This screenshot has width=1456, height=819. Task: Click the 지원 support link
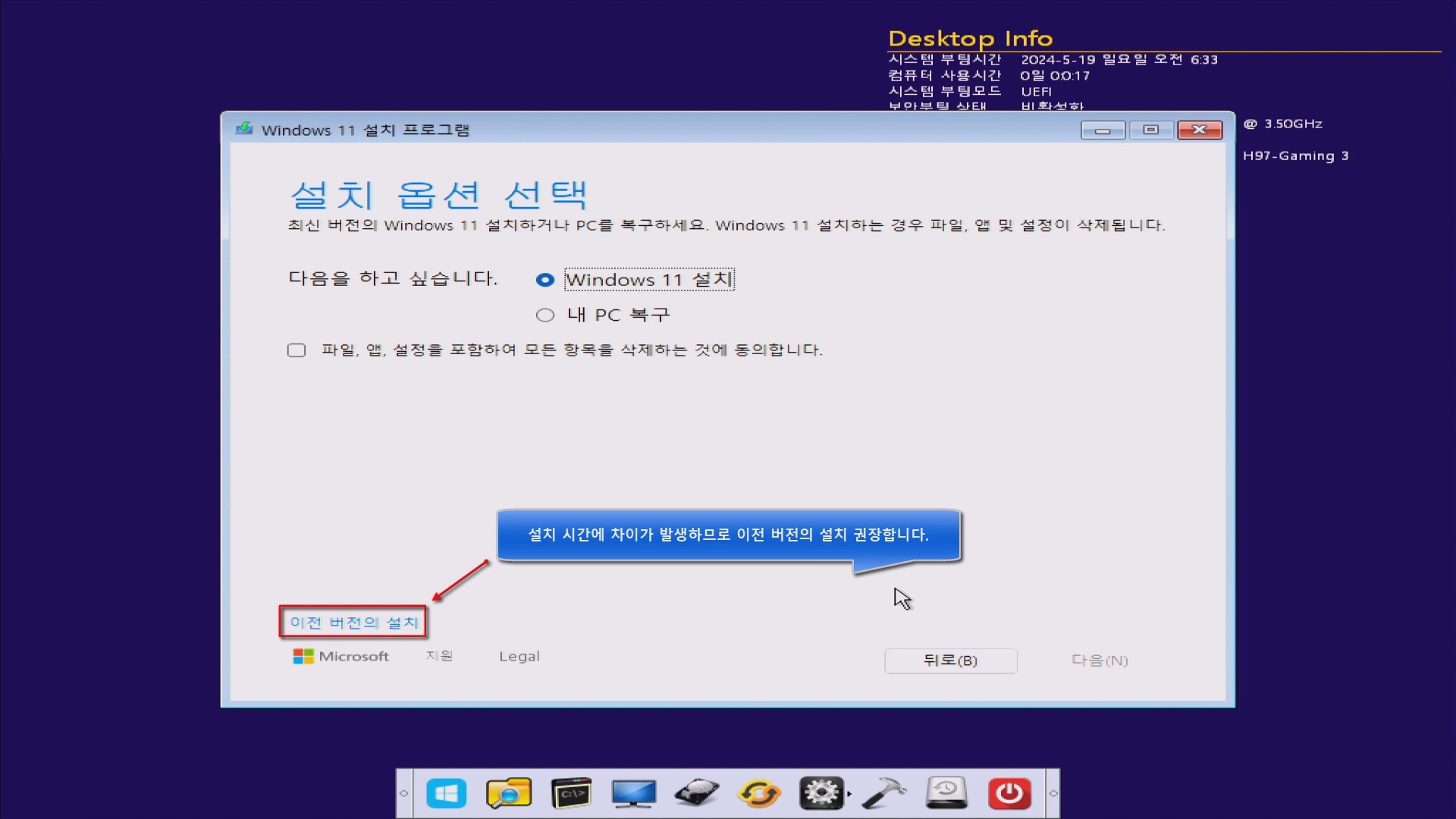(439, 656)
